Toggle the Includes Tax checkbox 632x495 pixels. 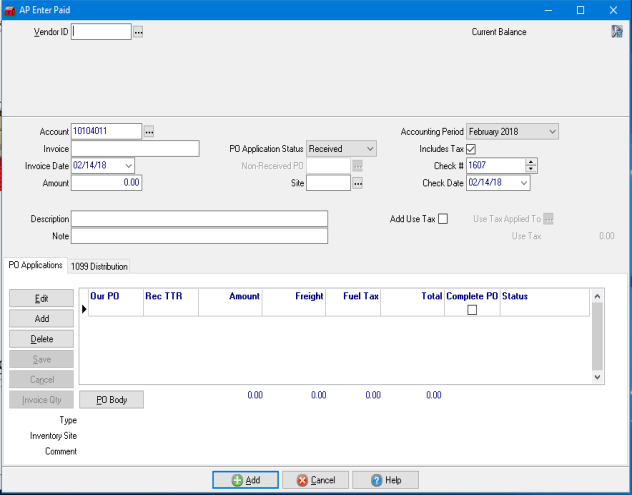pyautogui.click(x=472, y=149)
